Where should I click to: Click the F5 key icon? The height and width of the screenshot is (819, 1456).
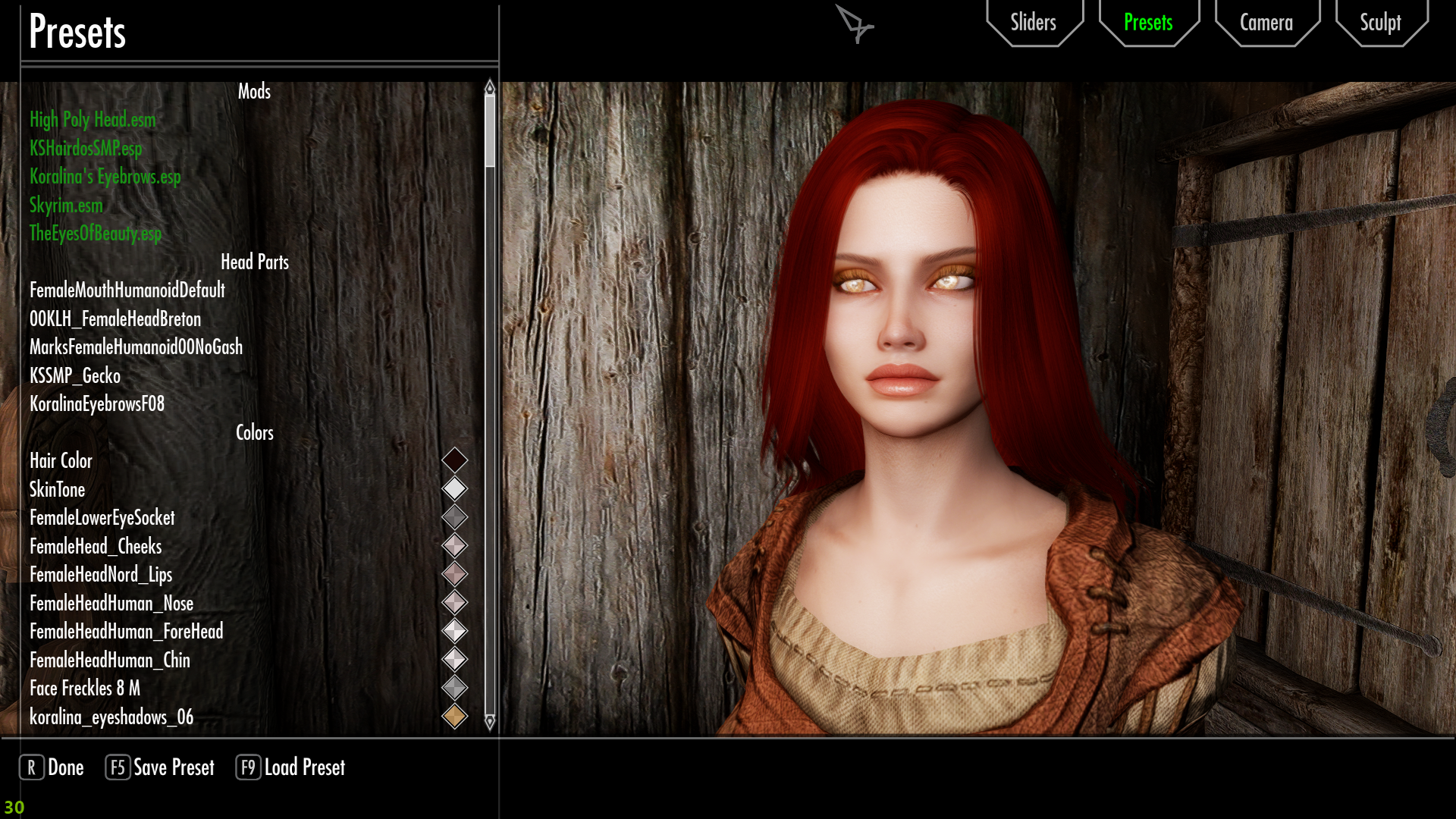pos(118,767)
